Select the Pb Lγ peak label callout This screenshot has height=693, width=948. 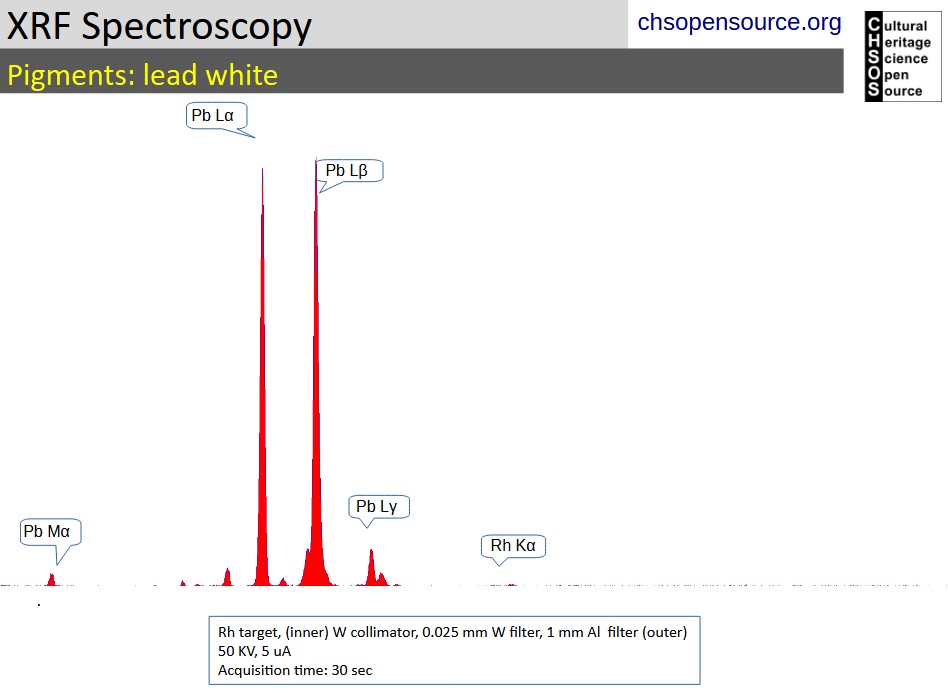click(x=378, y=507)
